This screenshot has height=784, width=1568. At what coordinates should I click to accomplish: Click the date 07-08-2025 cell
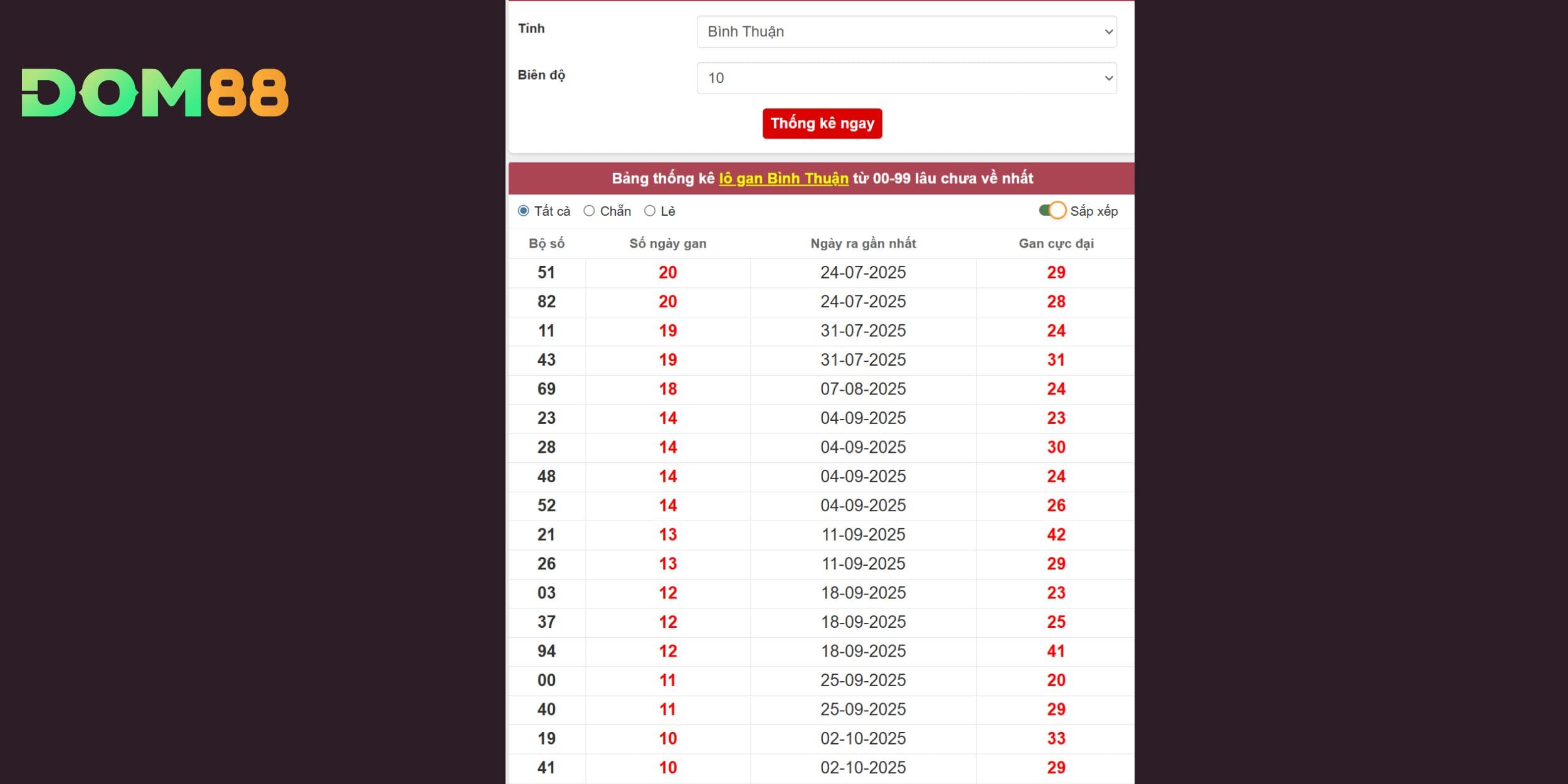[863, 389]
